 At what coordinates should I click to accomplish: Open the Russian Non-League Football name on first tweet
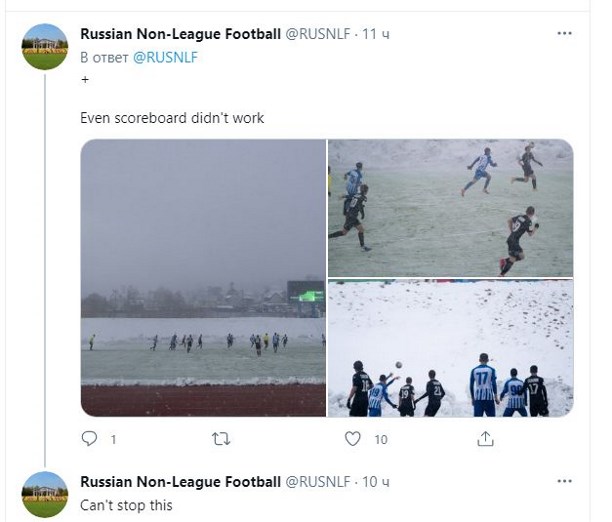coord(181,35)
